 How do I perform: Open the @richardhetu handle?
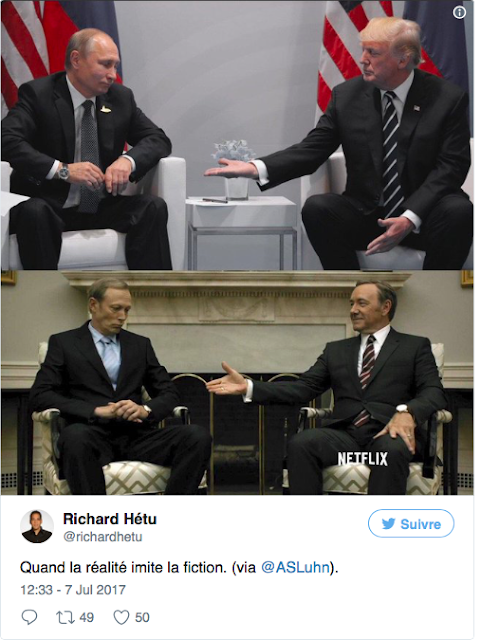click(102, 536)
